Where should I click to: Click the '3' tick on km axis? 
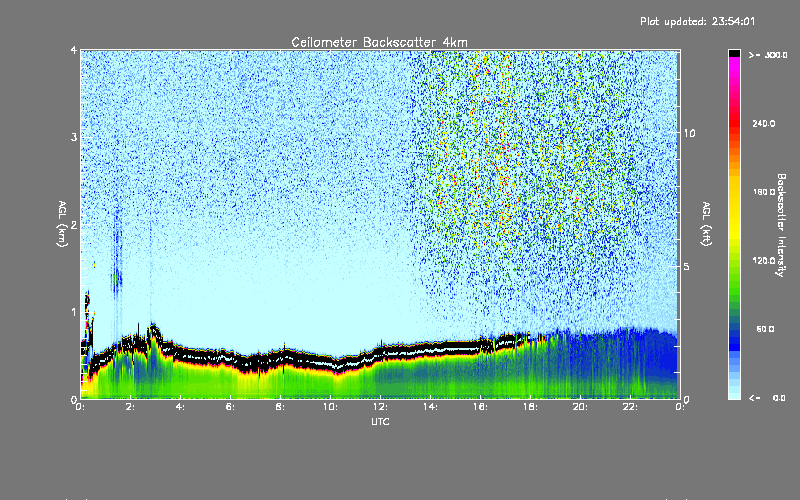coord(74,137)
